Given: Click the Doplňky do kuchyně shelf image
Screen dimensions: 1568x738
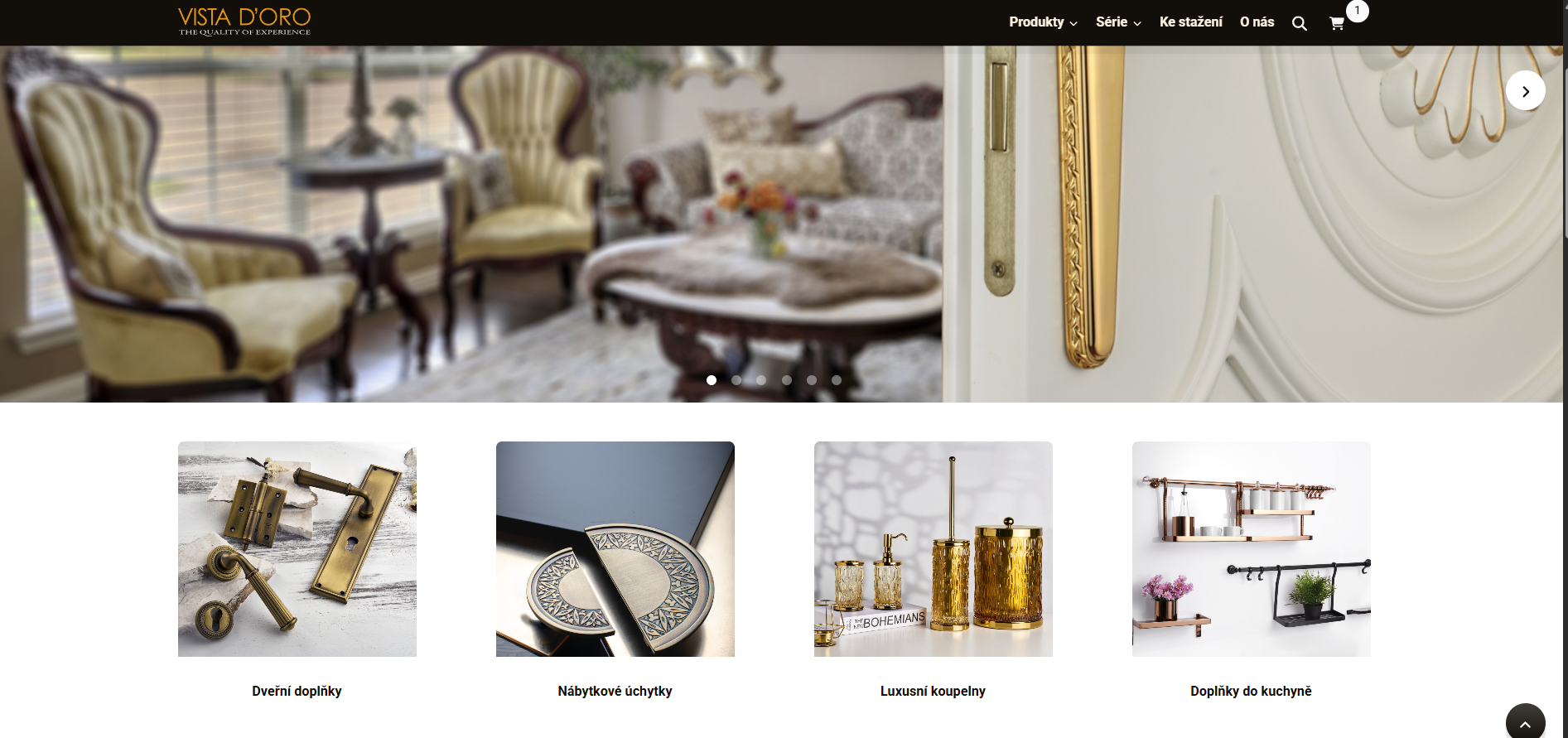Looking at the screenshot, I should point(1251,549).
